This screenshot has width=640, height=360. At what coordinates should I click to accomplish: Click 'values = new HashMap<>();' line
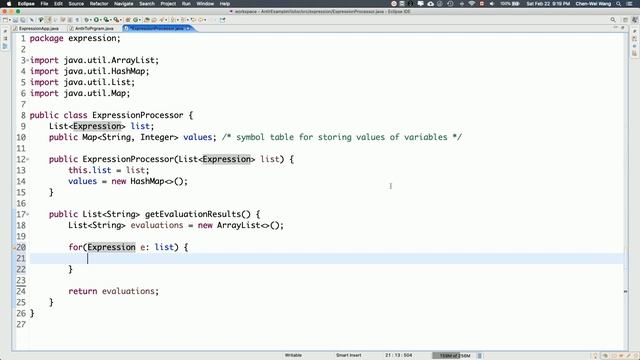coord(128,181)
